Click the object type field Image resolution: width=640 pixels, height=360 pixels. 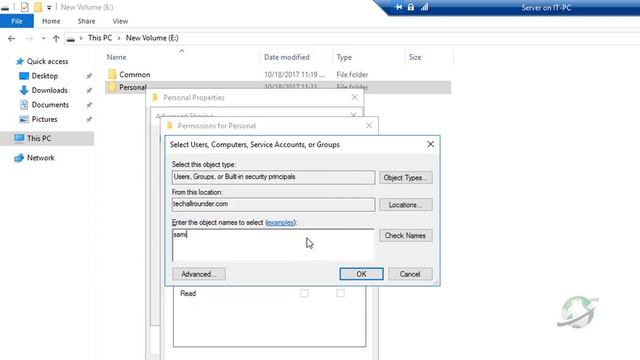[273, 177]
